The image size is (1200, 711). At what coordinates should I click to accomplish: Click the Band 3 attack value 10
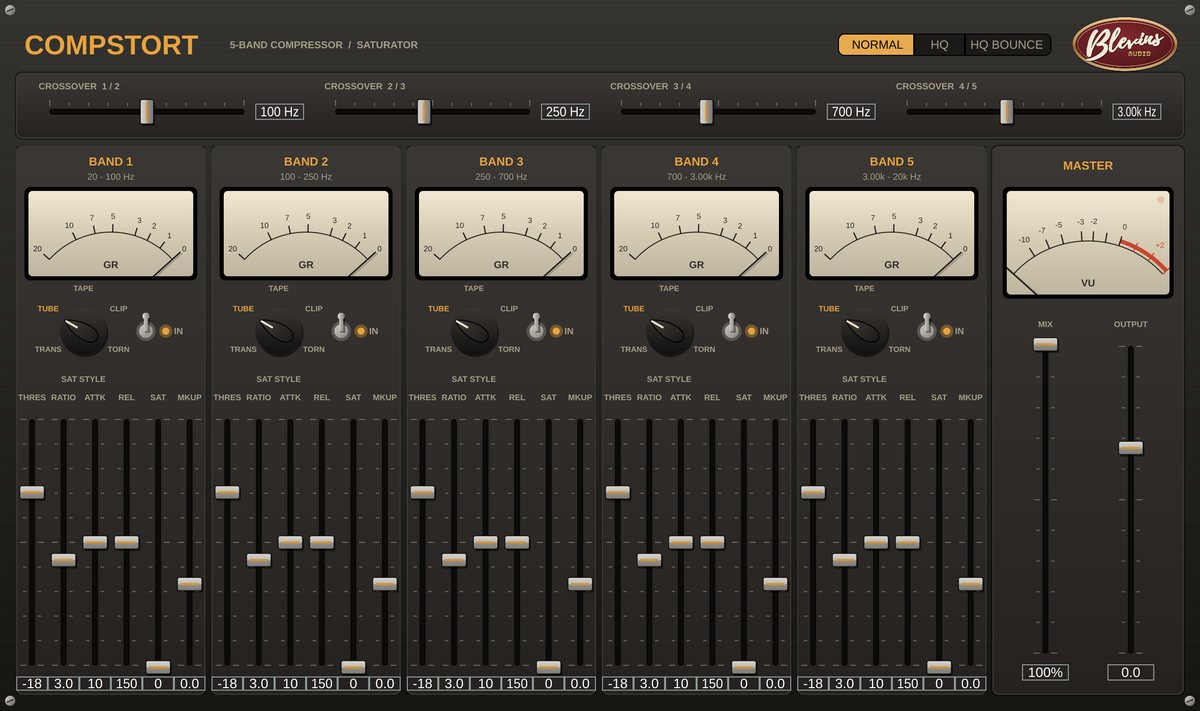(x=485, y=684)
